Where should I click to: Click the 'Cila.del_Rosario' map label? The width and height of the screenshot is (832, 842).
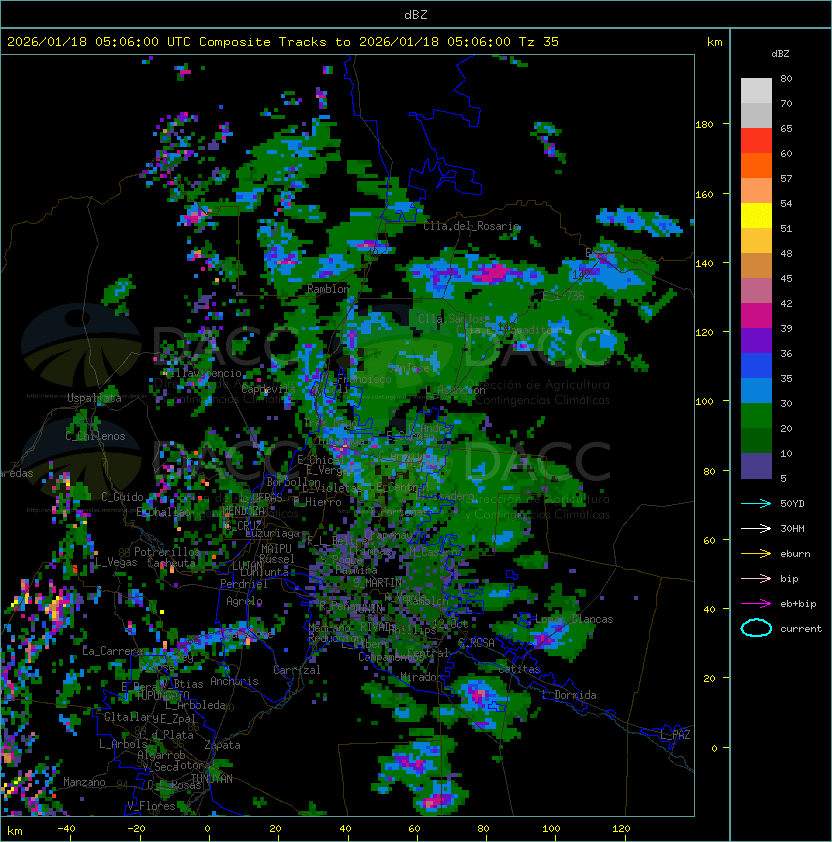[472, 226]
